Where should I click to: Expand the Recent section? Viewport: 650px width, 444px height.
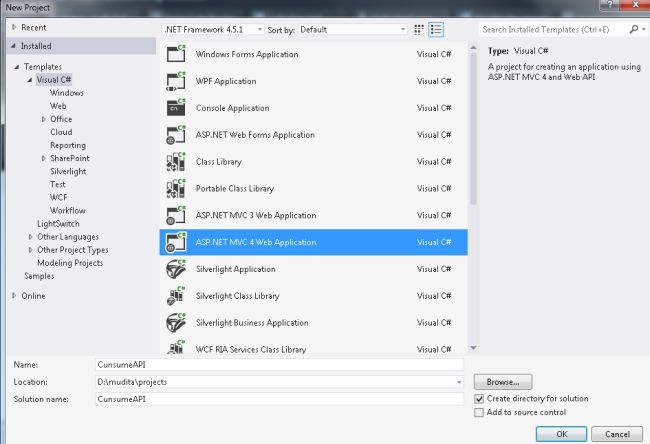14,27
